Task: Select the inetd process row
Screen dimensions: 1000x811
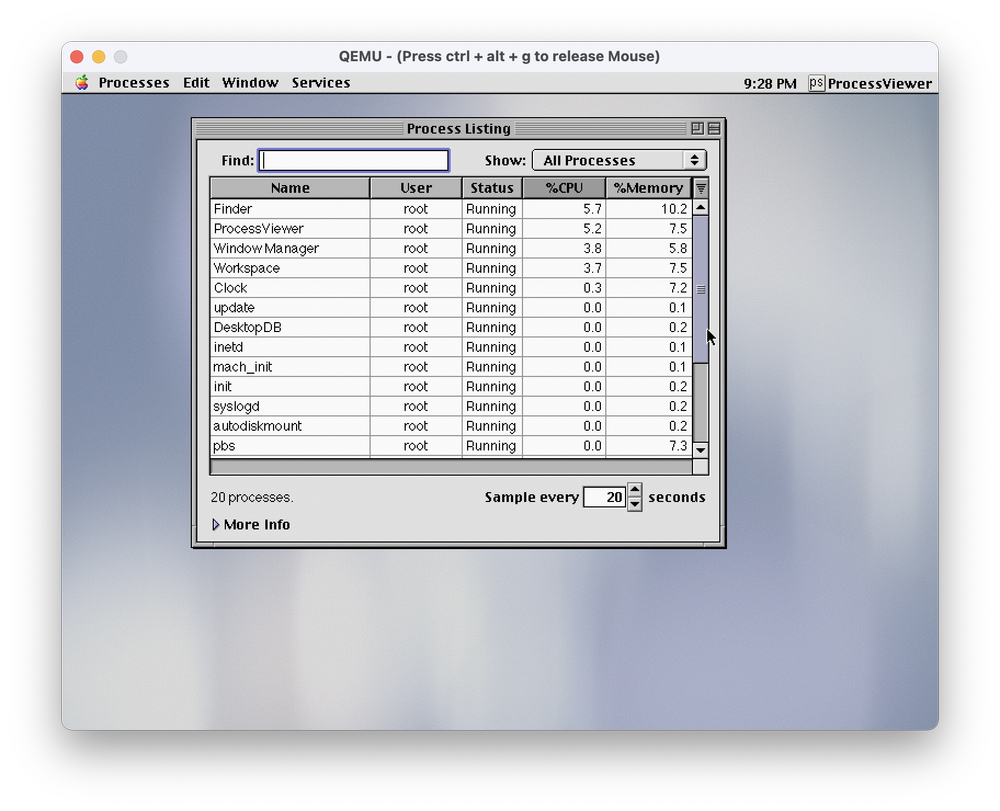Action: [x=451, y=347]
